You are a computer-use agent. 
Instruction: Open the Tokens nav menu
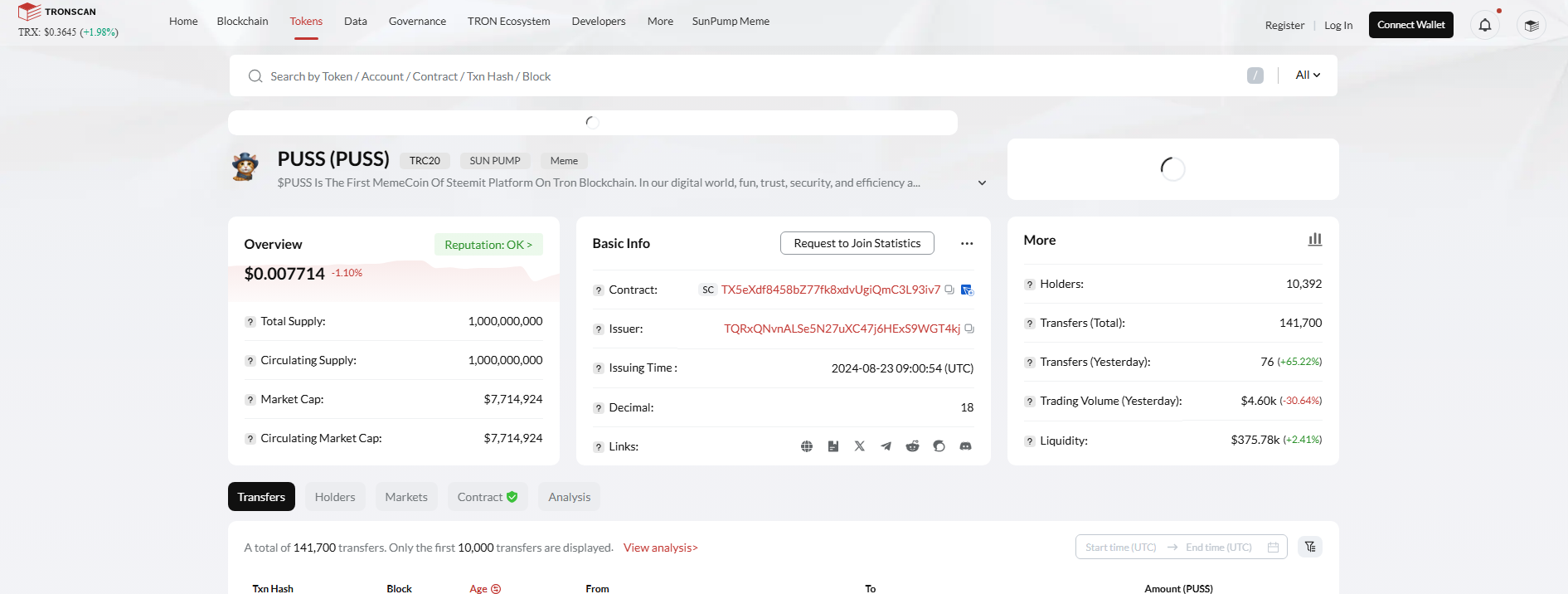click(x=306, y=22)
